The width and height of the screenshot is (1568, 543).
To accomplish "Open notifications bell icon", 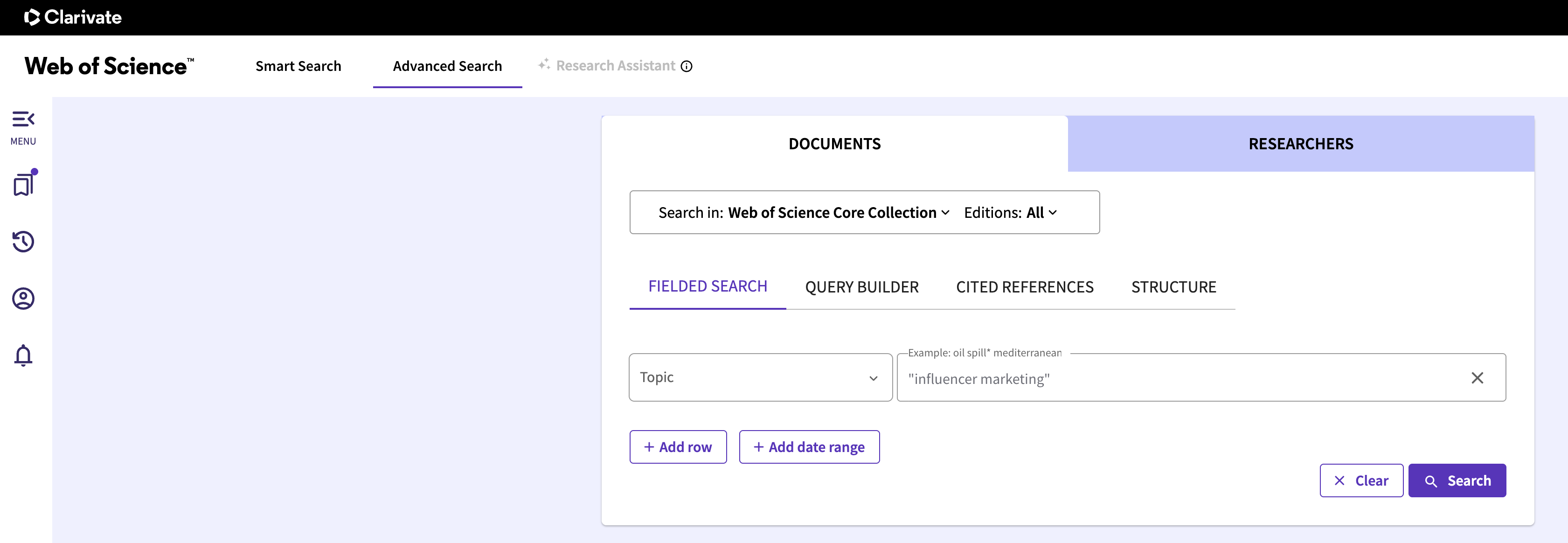I will coord(23,355).
